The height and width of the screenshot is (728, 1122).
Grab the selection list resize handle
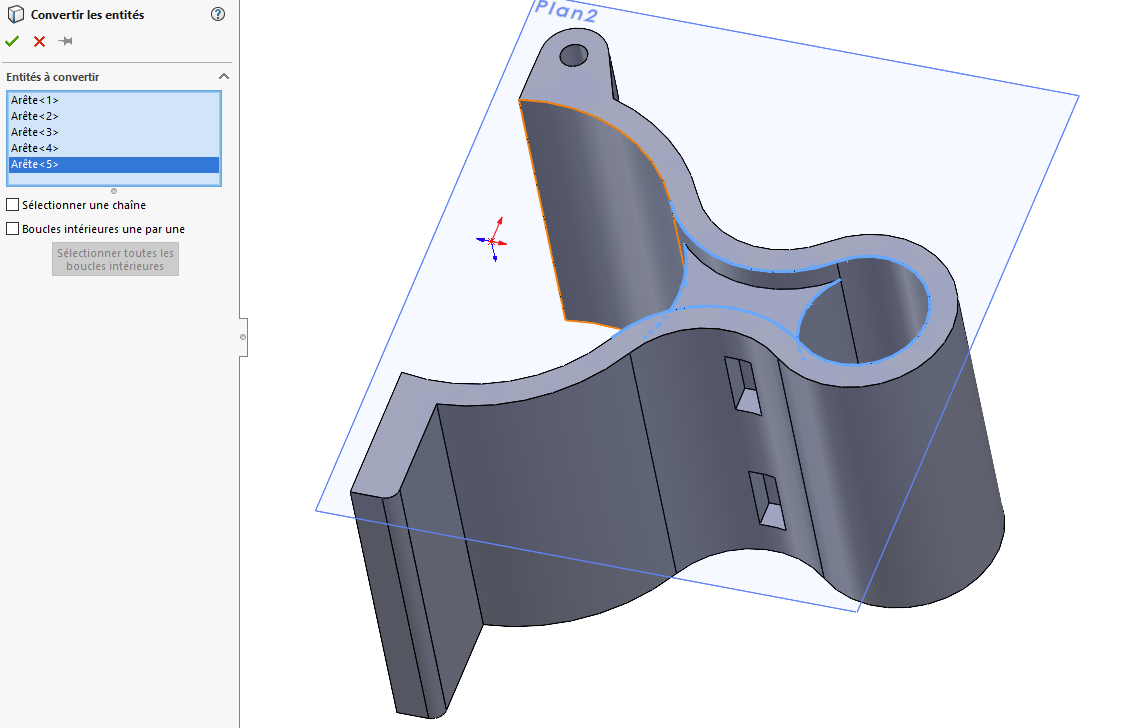114,191
